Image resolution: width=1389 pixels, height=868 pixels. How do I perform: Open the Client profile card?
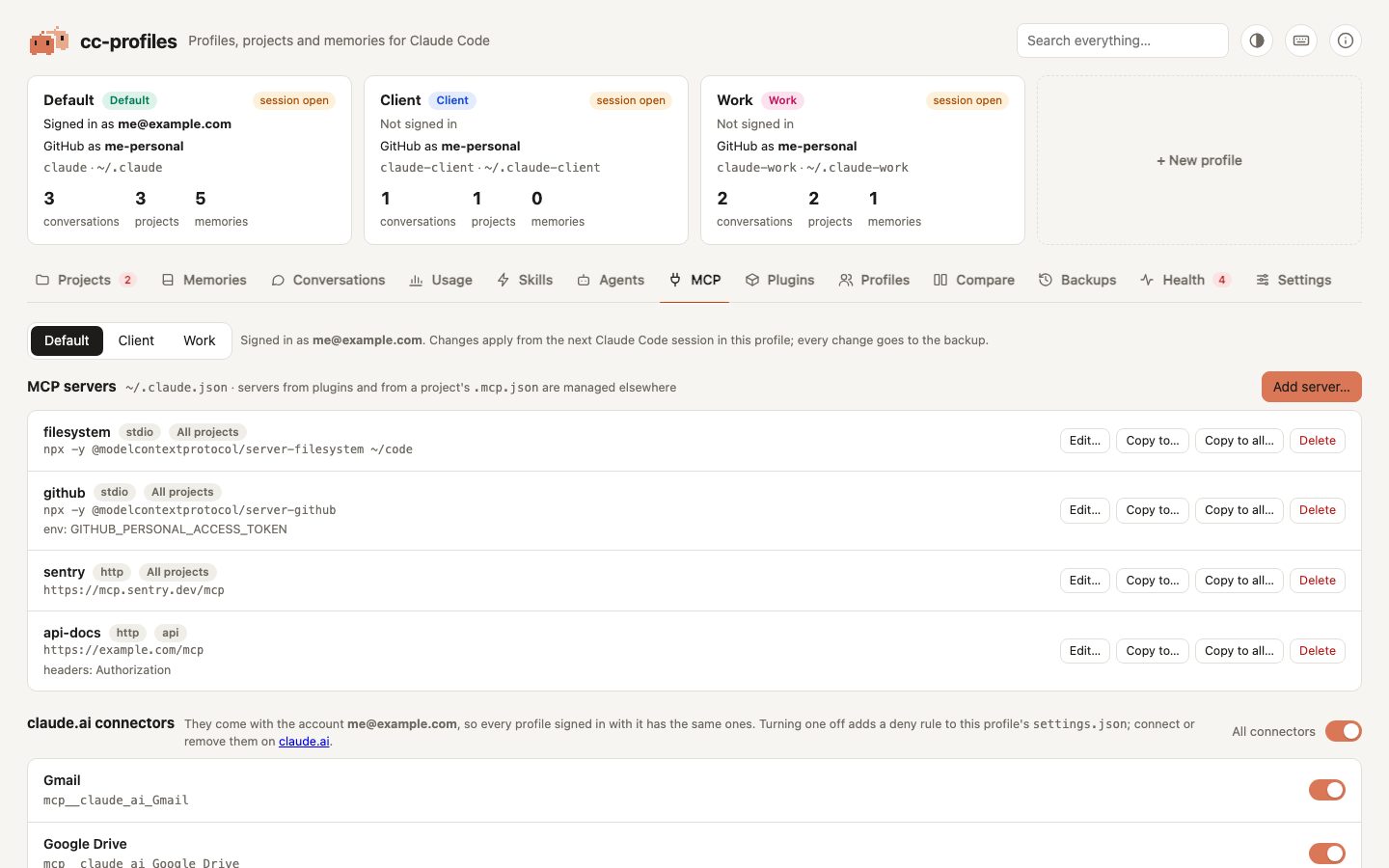click(526, 160)
